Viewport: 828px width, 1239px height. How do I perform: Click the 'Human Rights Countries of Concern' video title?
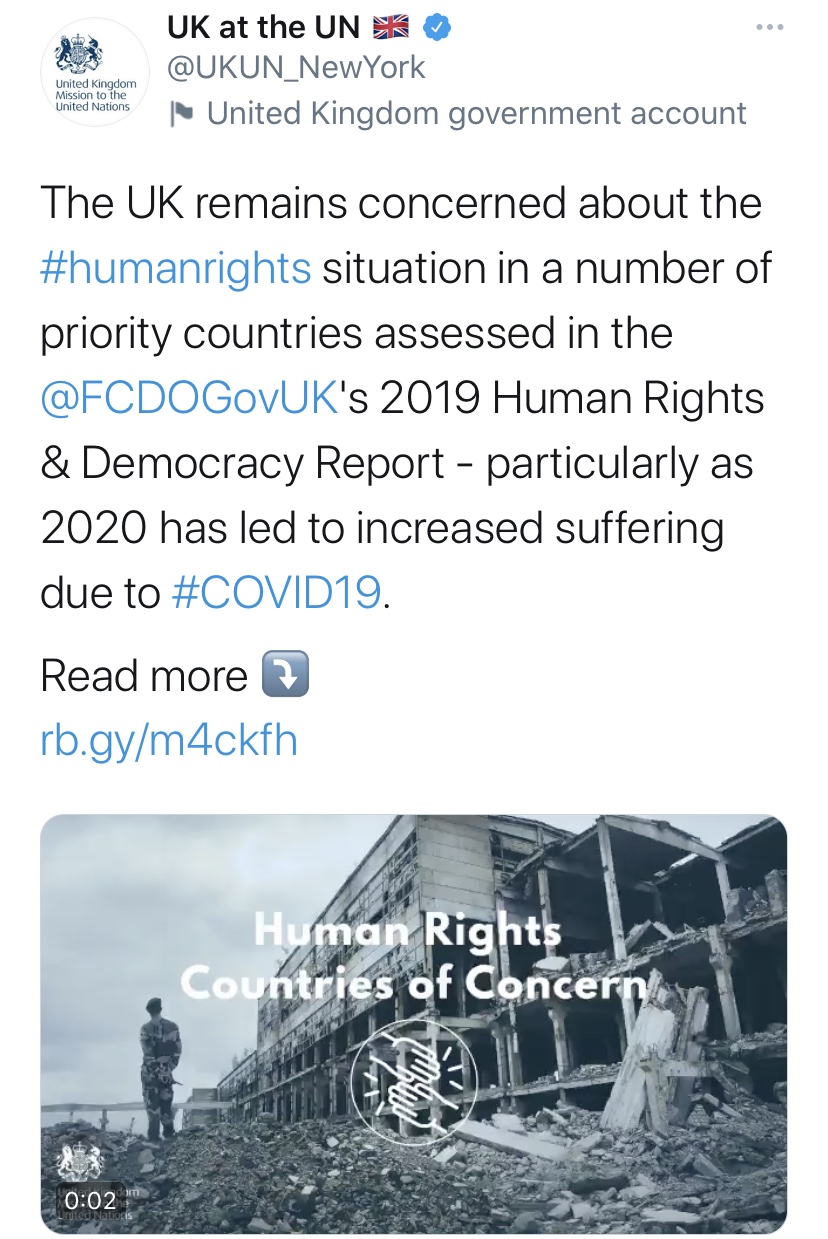[413, 957]
